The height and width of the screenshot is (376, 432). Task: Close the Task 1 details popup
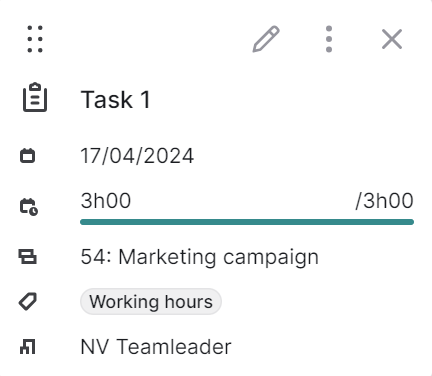pos(392,39)
